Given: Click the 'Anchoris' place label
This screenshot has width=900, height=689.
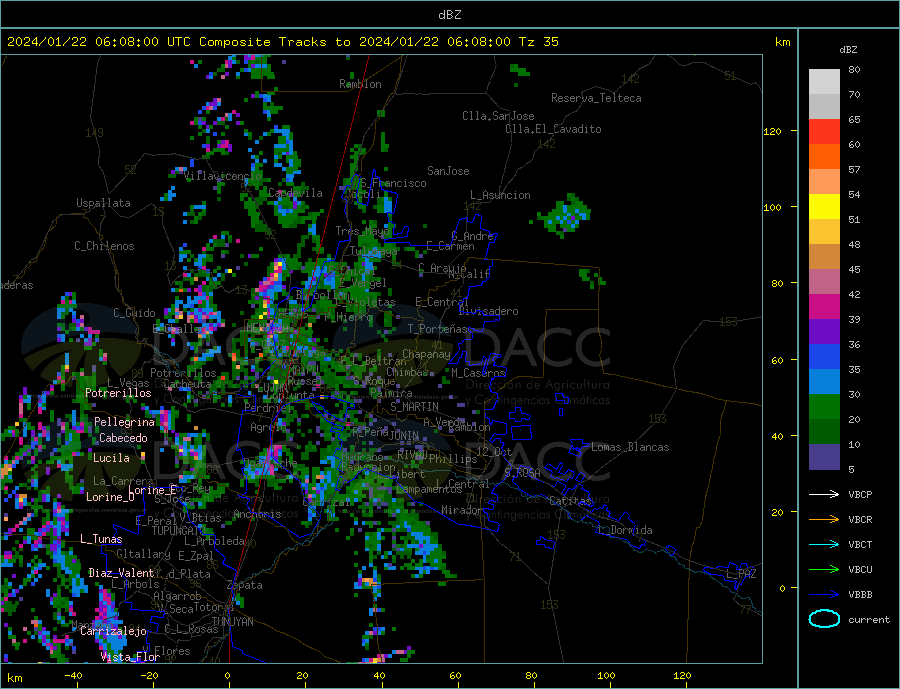Looking at the screenshot, I should point(257,514).
